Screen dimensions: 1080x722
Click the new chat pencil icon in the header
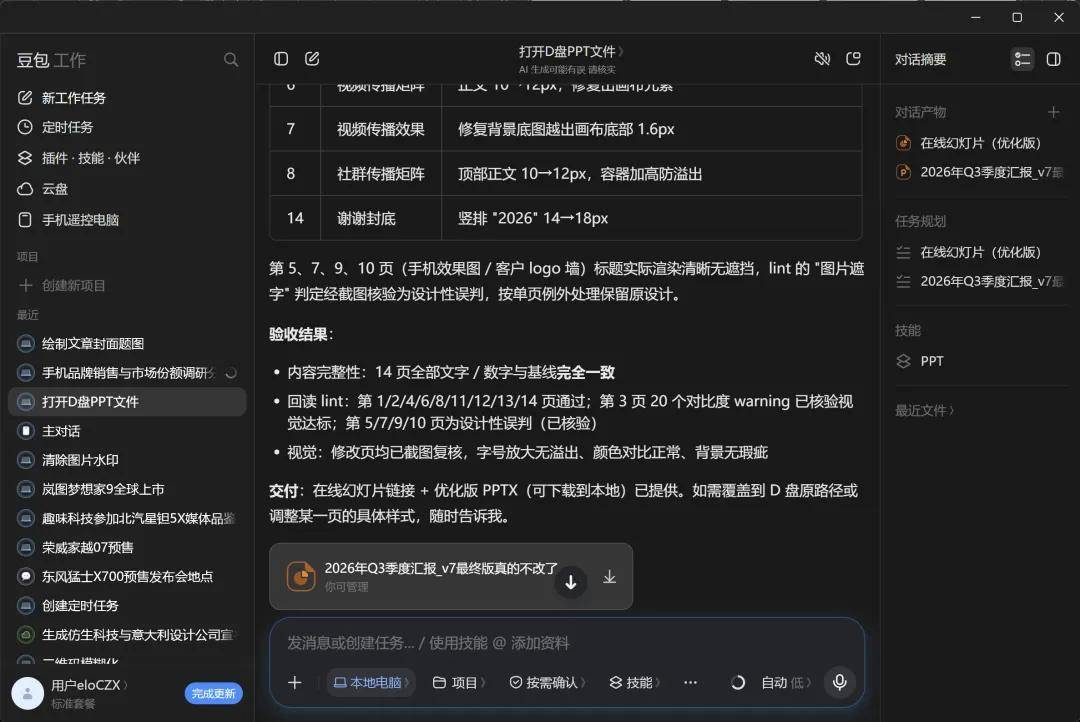(x=312, y=59)
